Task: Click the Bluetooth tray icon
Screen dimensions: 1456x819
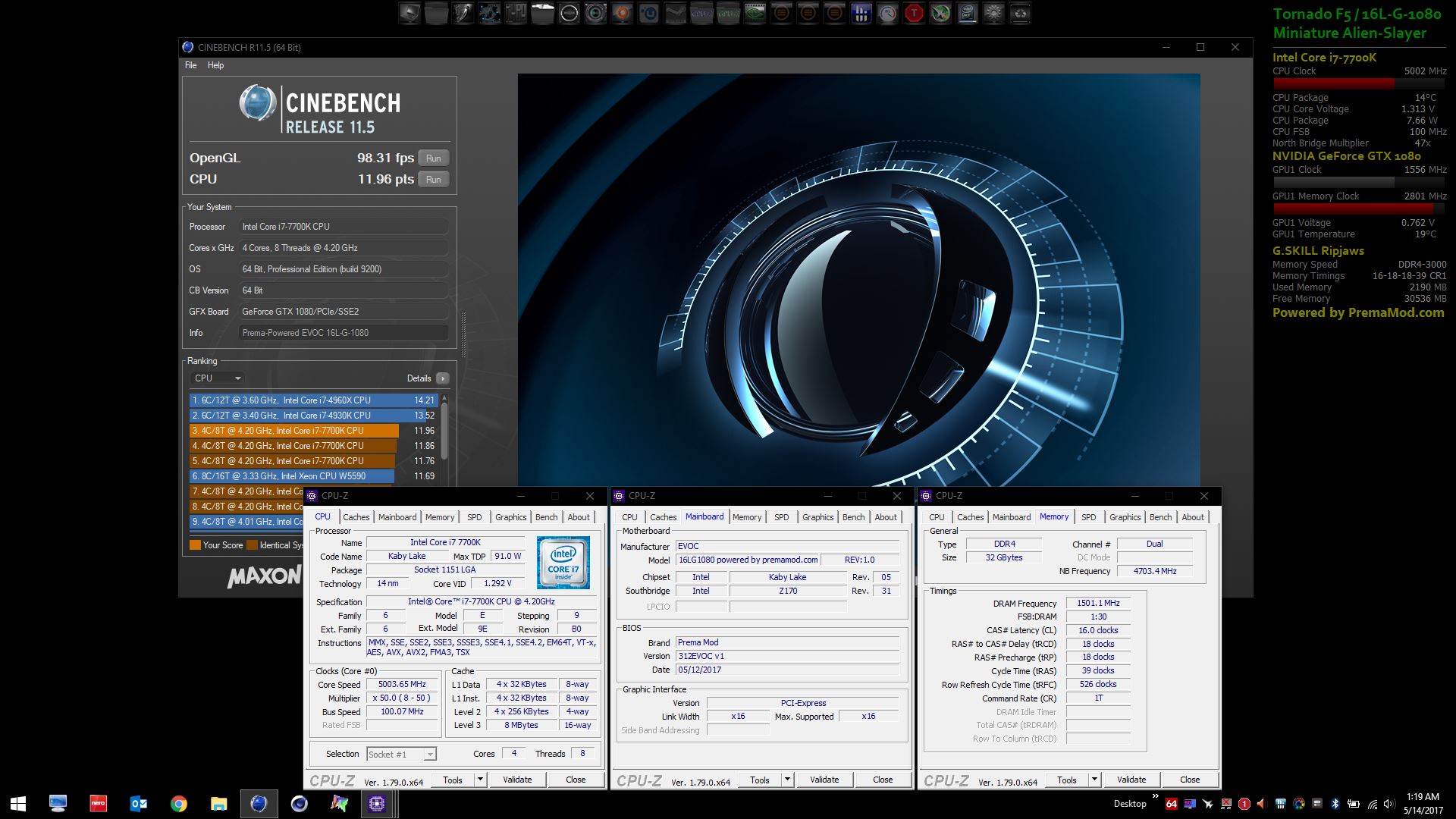Action: click(1335, 804)
